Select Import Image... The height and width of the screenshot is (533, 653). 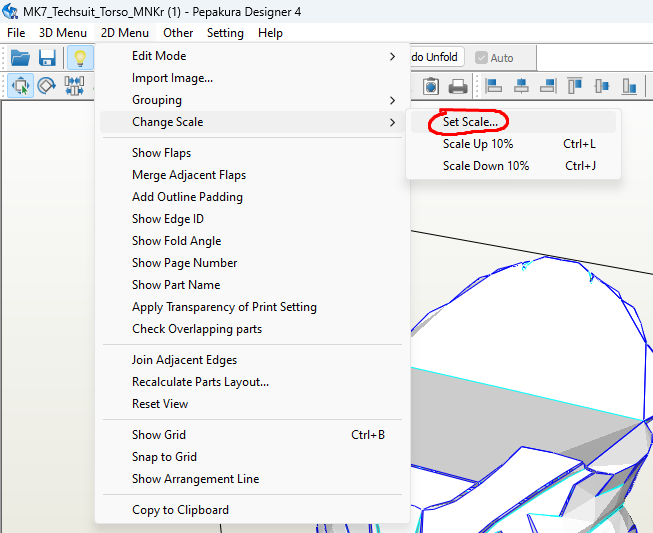click(x=252, y=78)
